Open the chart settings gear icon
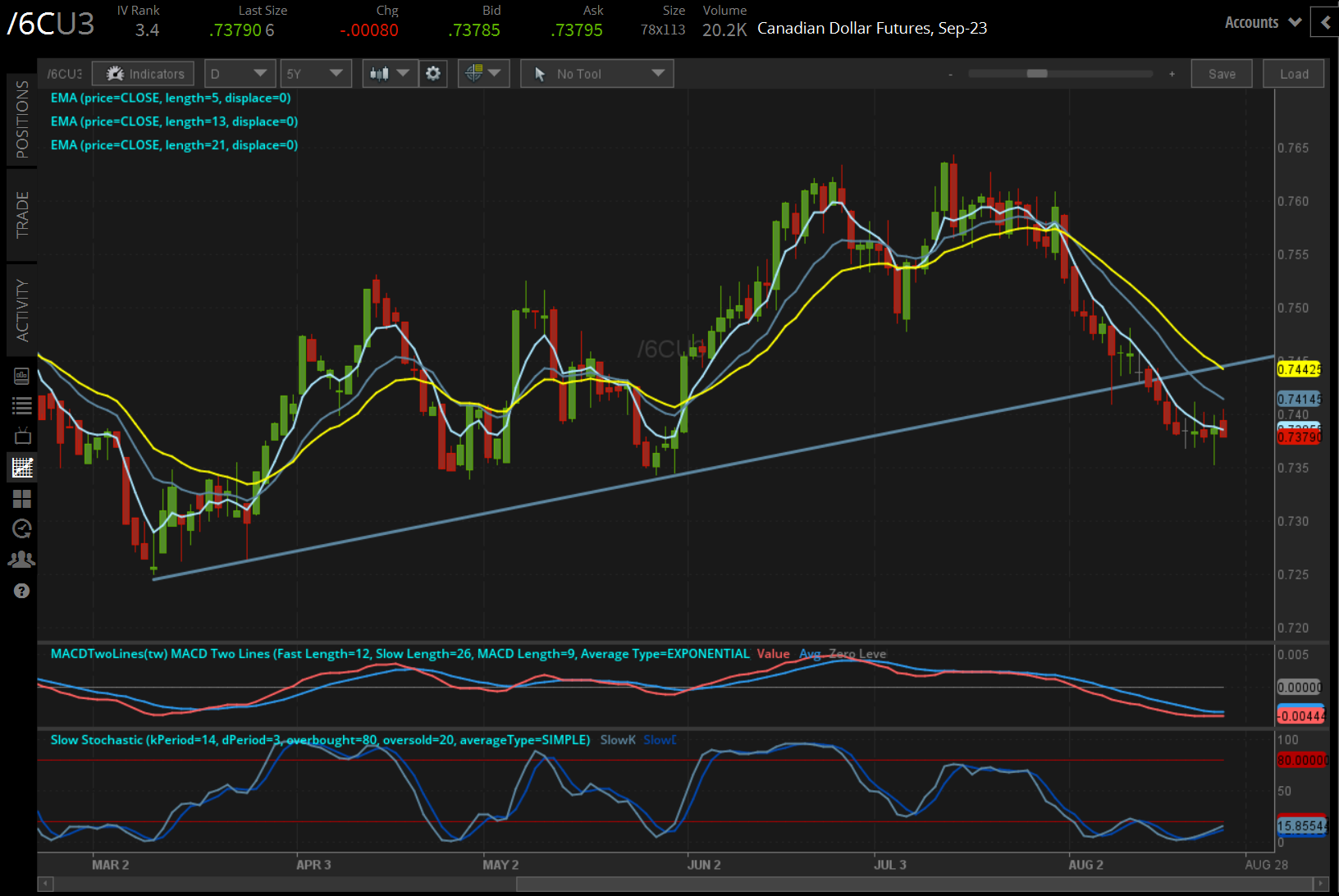Screen dimensions: 1339x896 (x=433, y=74)
